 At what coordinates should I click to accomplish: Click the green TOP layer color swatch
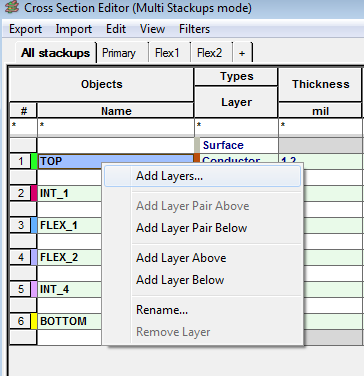[x=34, y=161]
